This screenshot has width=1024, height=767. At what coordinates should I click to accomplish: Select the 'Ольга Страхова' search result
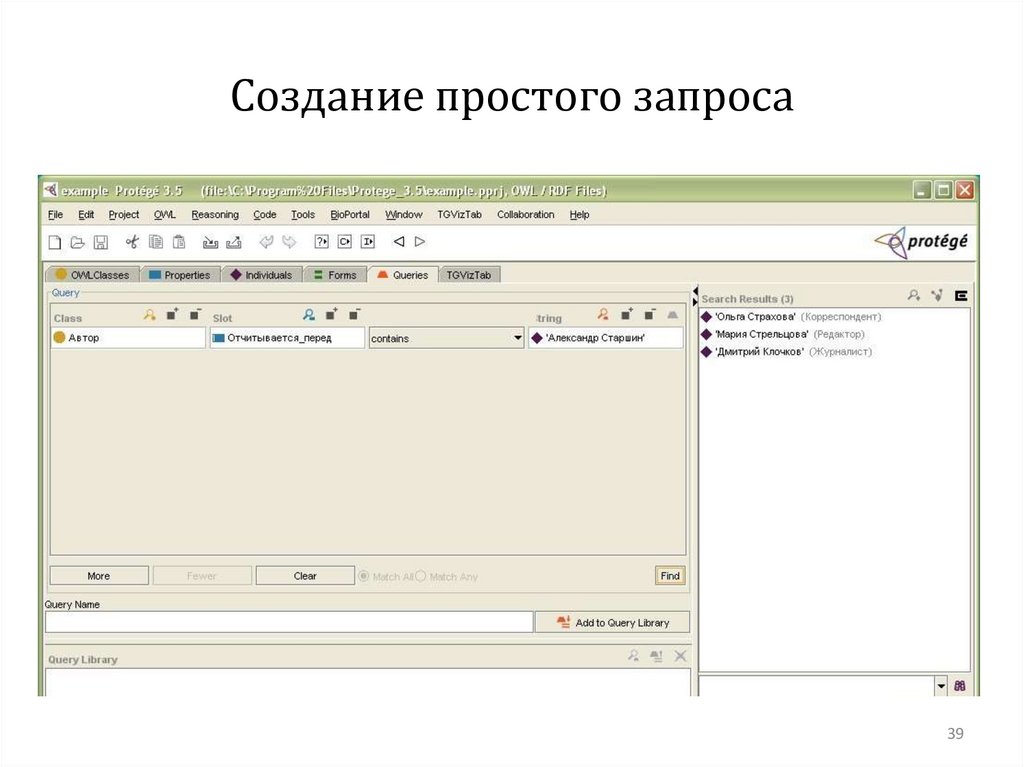pos(791,316)
